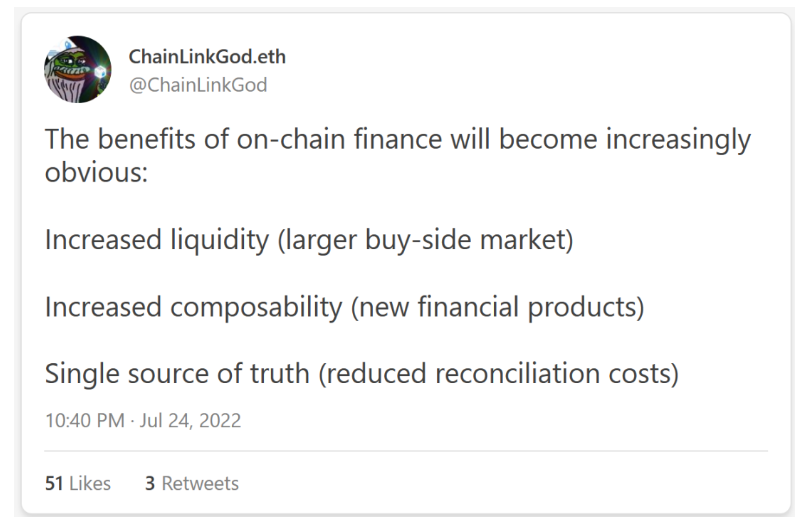The height and width of the screenshot is (524, 807).
Task: Open the @ChainLinkGod handle link
Action: [198, 85]
